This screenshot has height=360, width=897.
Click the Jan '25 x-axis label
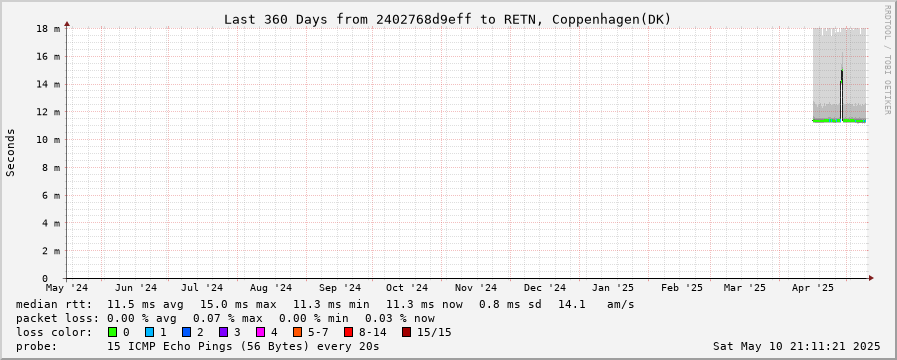pyautogui.click(x=613, y=288)
